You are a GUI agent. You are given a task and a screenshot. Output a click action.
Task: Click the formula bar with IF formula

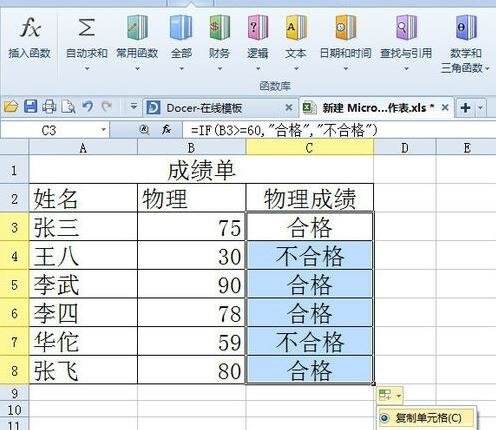[x=339, y=130]
